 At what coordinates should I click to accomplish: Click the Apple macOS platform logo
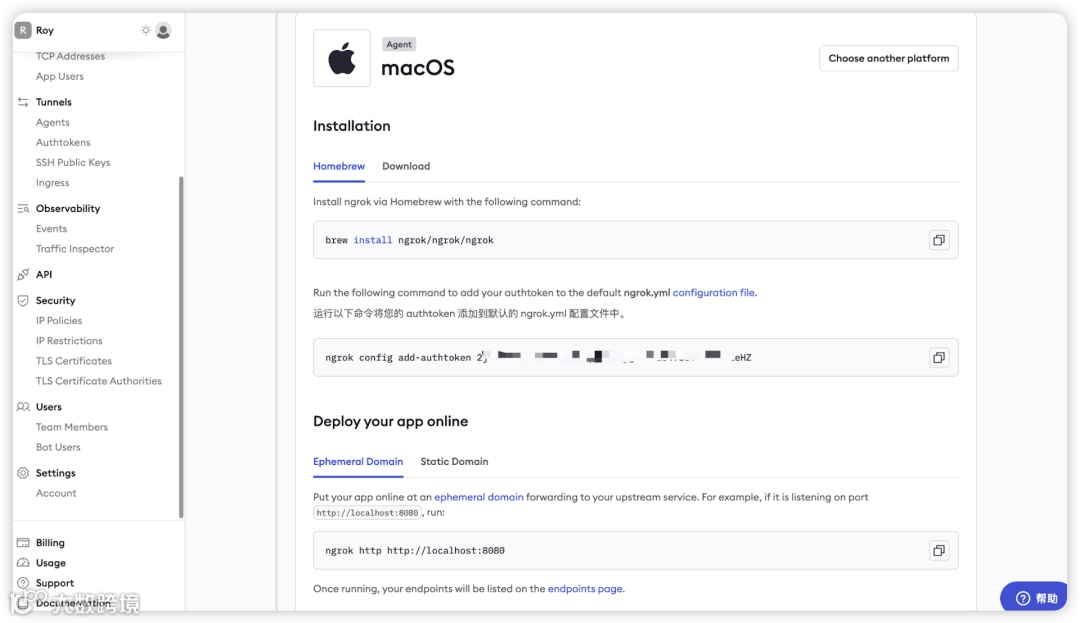click(x=342, y=59)
